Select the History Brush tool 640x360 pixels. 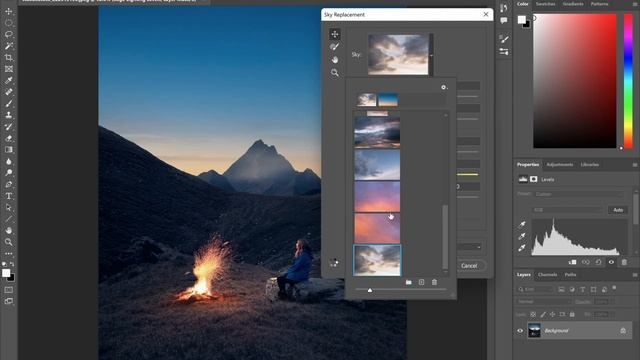(x=9, y=127)
